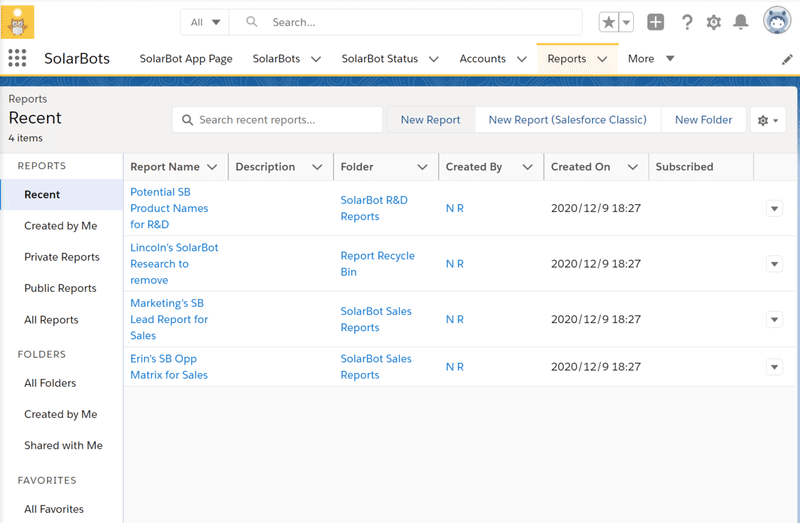Screen dimensions: 800x523
Task: Open the SolarBot R&D Reports folder link
Action: [x=374, y=208]
